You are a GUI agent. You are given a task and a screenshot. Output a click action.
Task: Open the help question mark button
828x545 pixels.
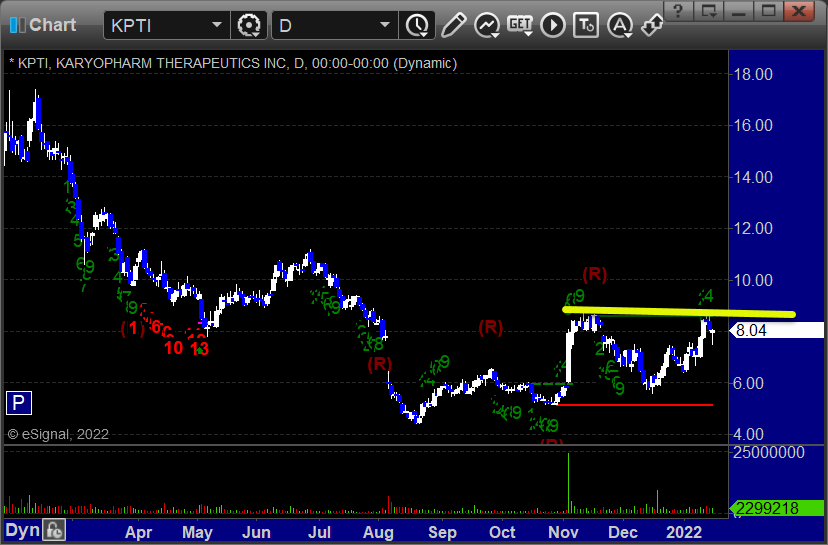pos(679,11)
